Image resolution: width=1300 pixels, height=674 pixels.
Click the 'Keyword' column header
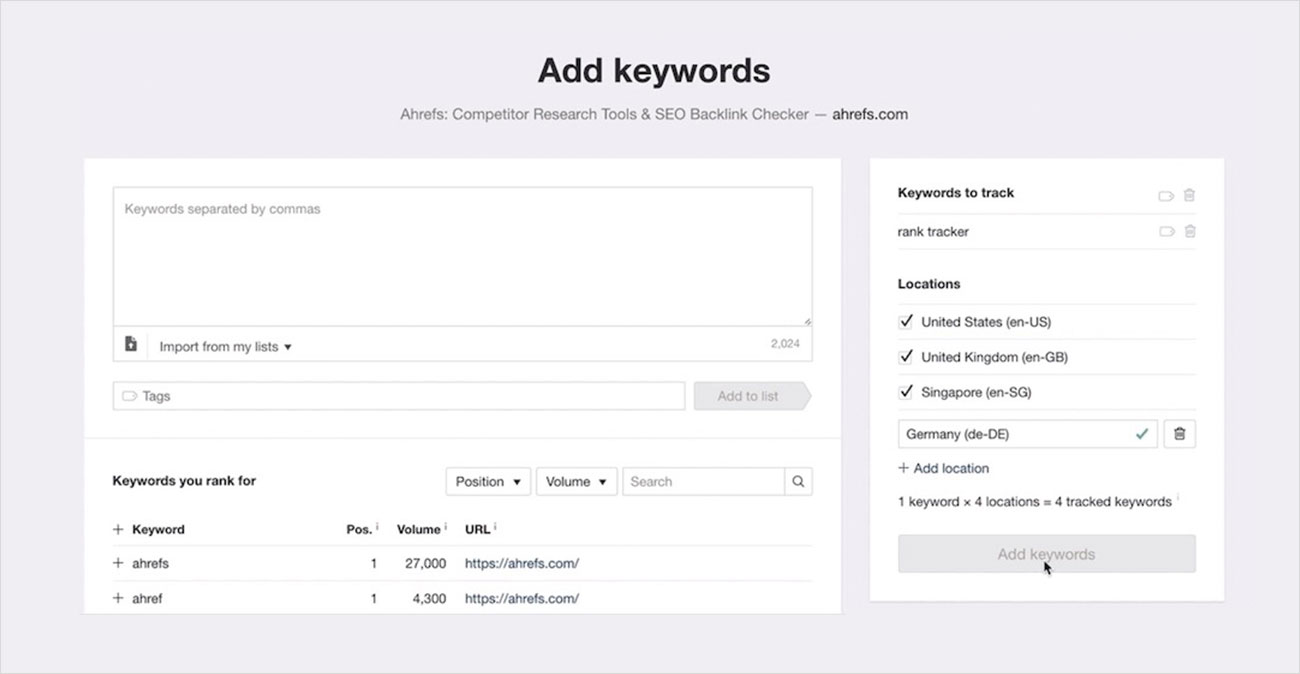(x=158, y=530)
